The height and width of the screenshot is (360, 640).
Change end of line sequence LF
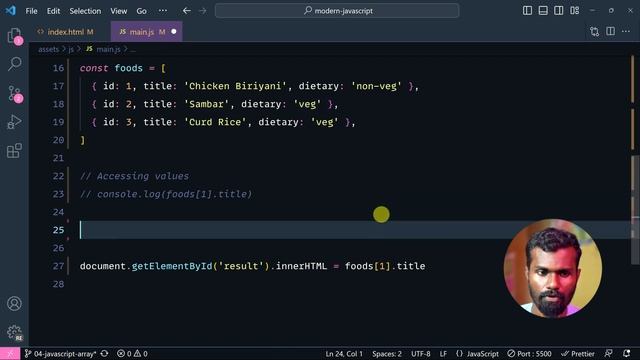(443, 354)
